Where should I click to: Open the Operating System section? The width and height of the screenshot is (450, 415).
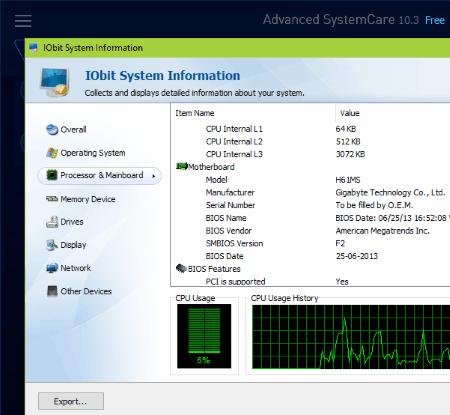(93, 153)
